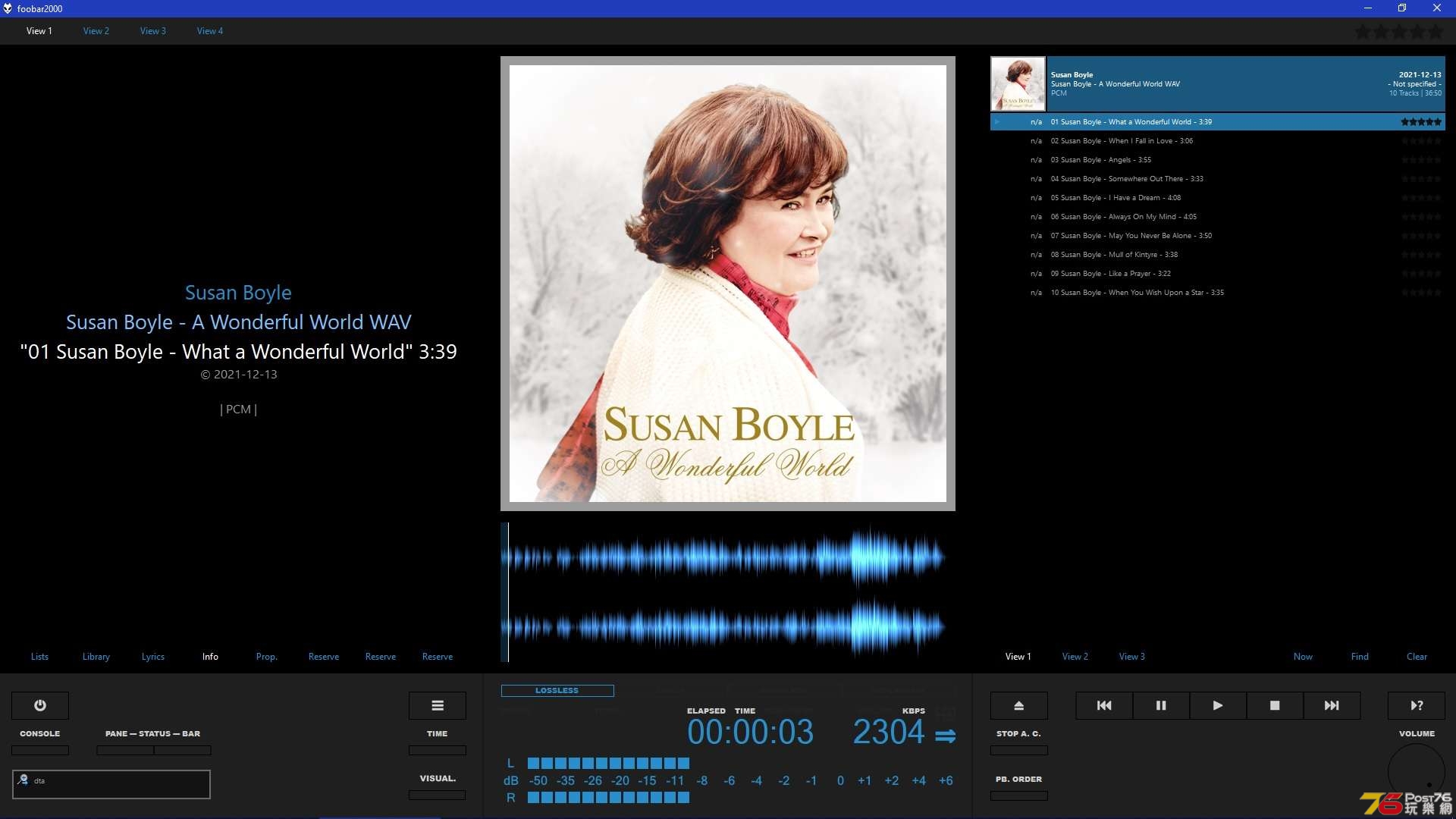The height and width of the screenshot is (819, 1456).
Task: Click the Susan Boyle artist title in the info panel
Action: click(x=238, y=293)
